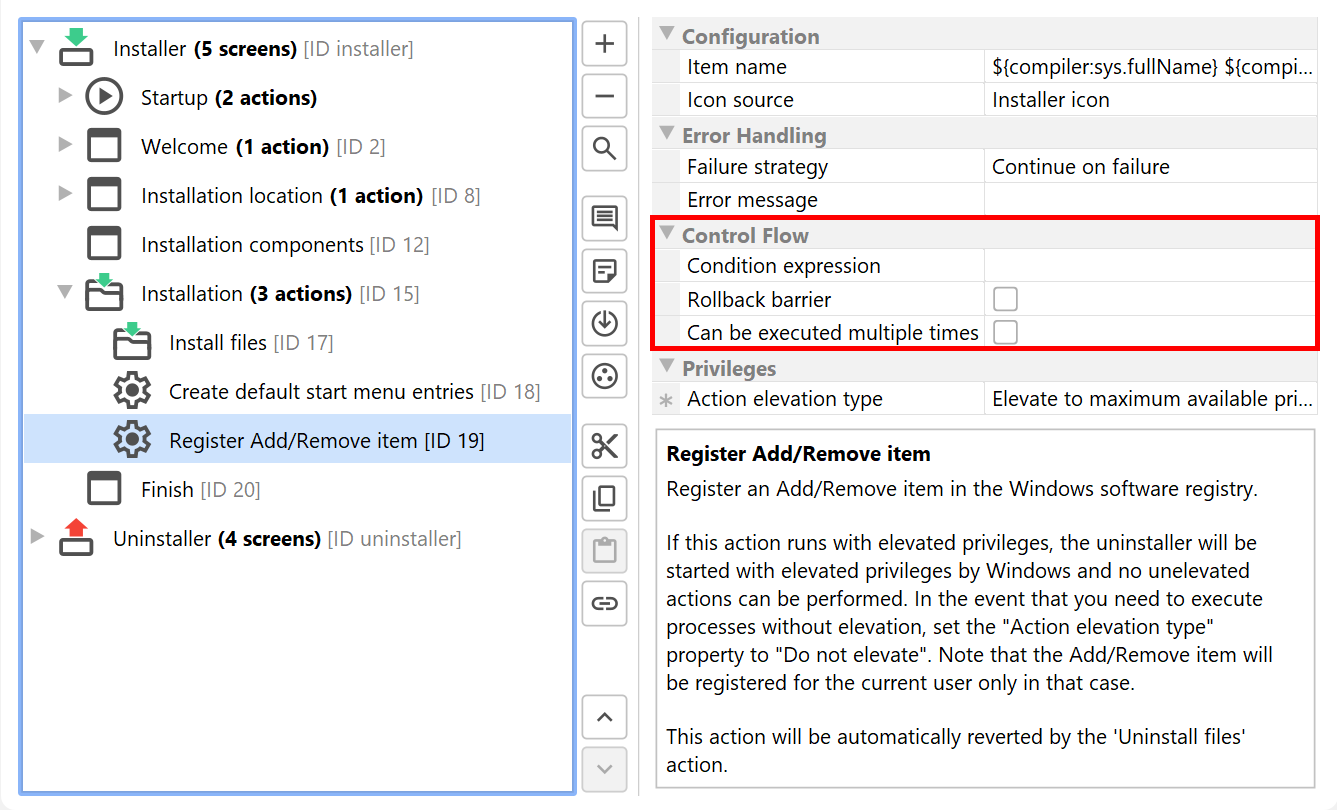
Task: Click the Move Up arrow button
Action: pyautogui.click(x=604, y=717)
